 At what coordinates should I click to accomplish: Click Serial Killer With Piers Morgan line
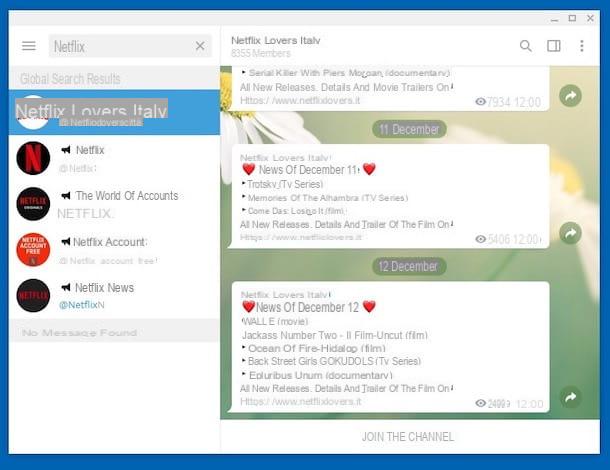[346, 73]
